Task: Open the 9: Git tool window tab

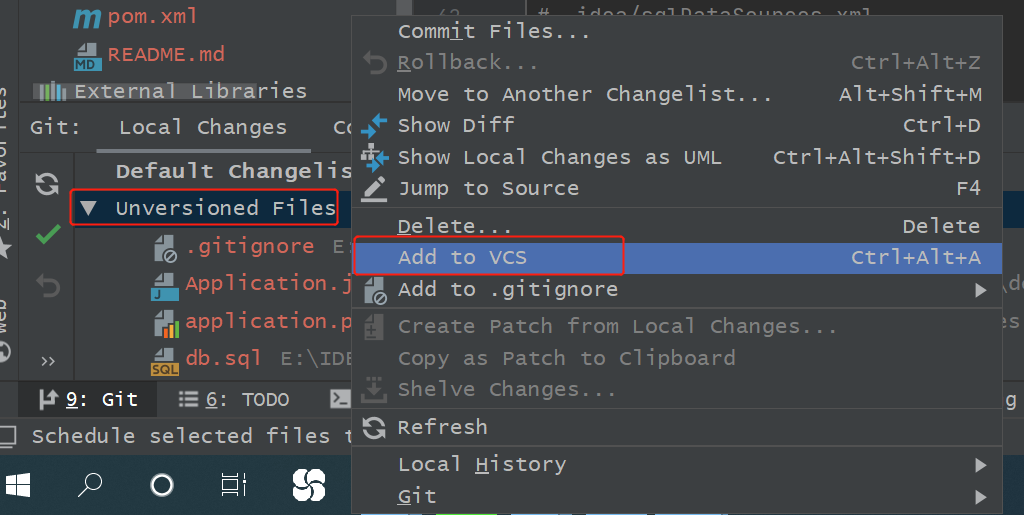Action: (x=88, y=399)
